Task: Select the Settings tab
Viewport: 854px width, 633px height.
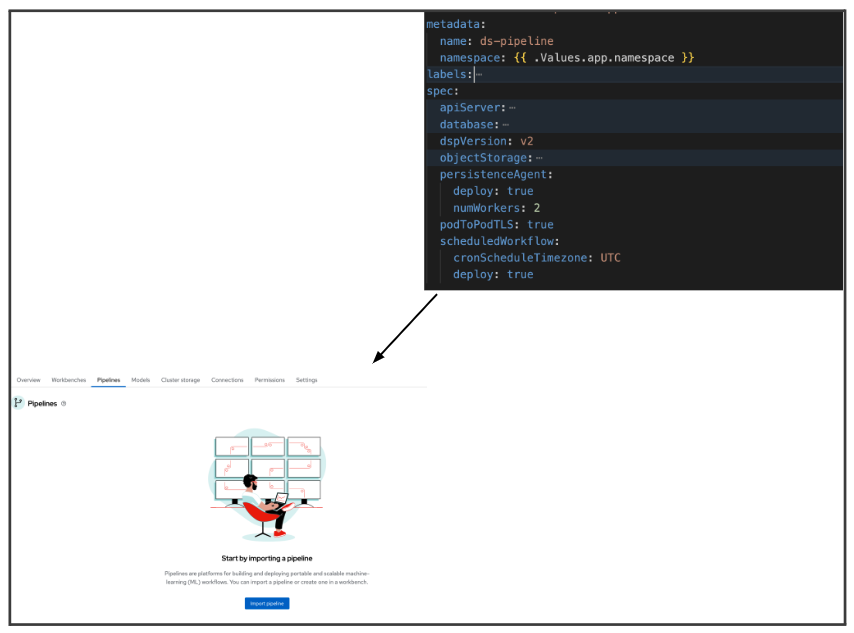Action: click(306, 380)
